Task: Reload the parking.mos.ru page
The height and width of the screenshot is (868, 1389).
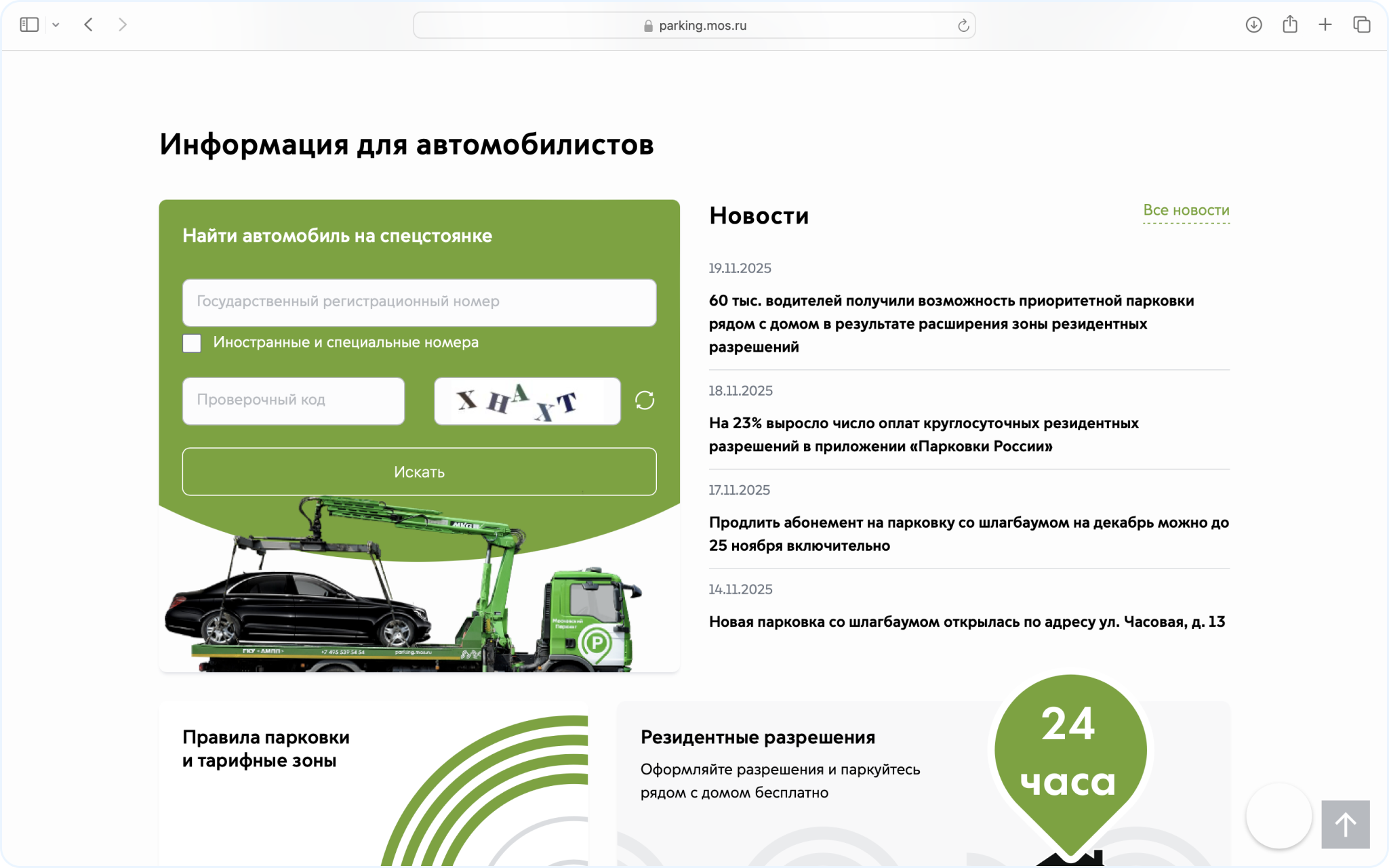Action: coord(963,26)
